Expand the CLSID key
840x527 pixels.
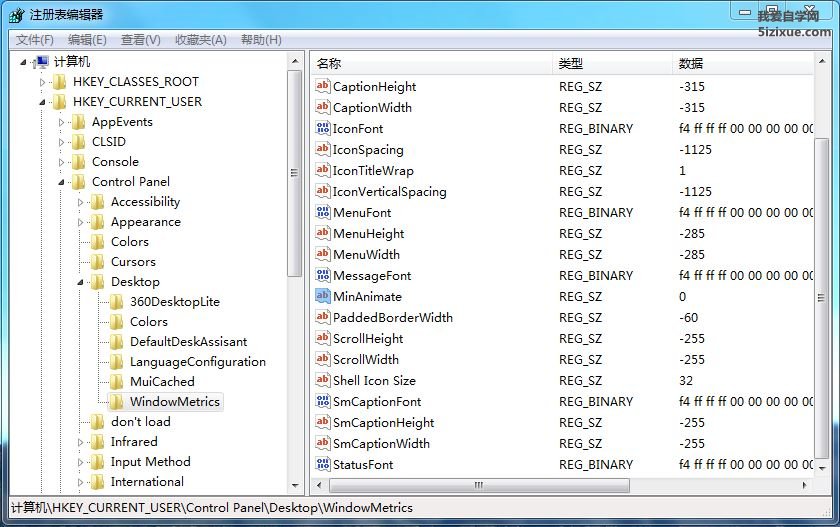[61, 142]
